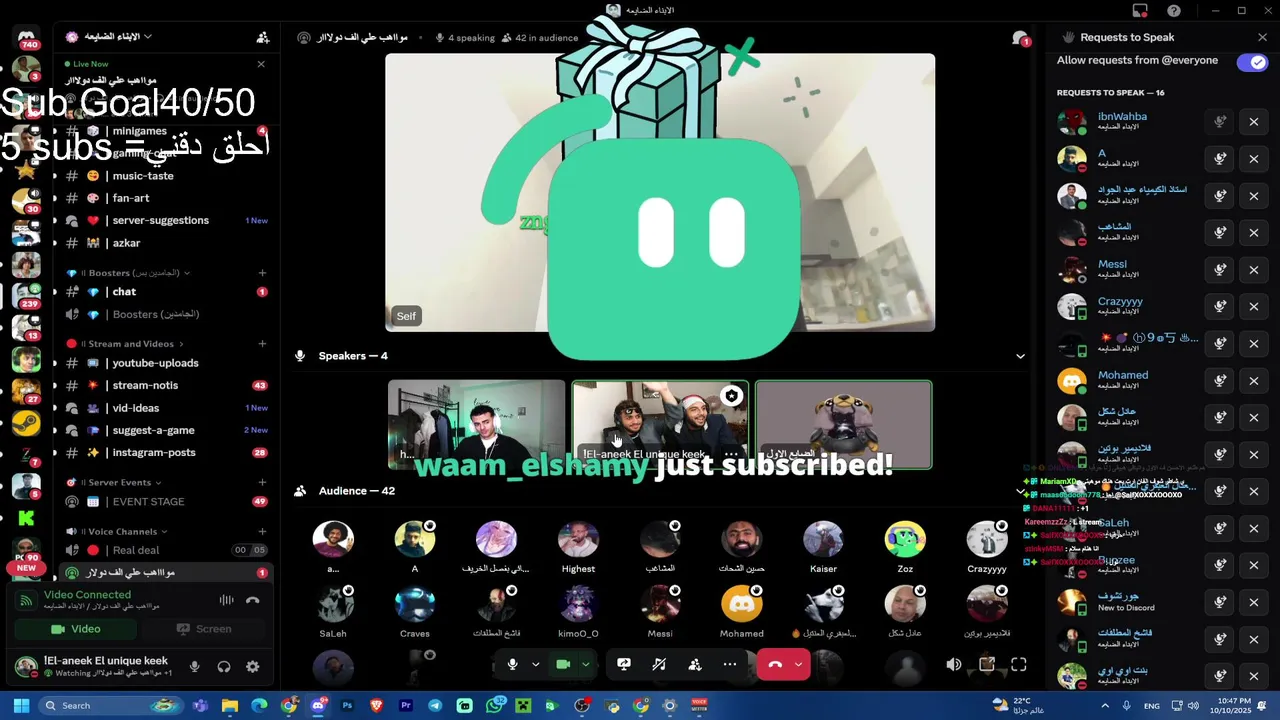Disconnect via Video Connected hang-up icon
1280x720 pixels.
pos(253,600)
